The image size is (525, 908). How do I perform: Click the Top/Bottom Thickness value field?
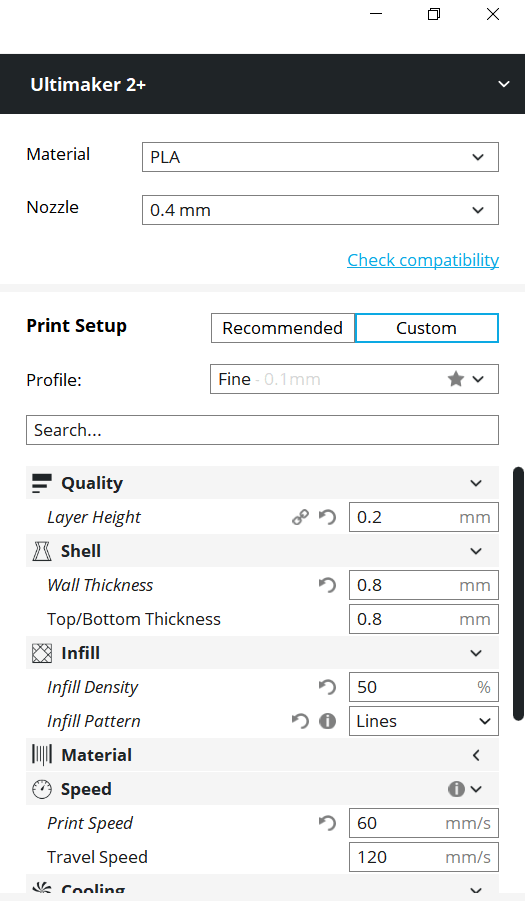(x=424, y=619)
